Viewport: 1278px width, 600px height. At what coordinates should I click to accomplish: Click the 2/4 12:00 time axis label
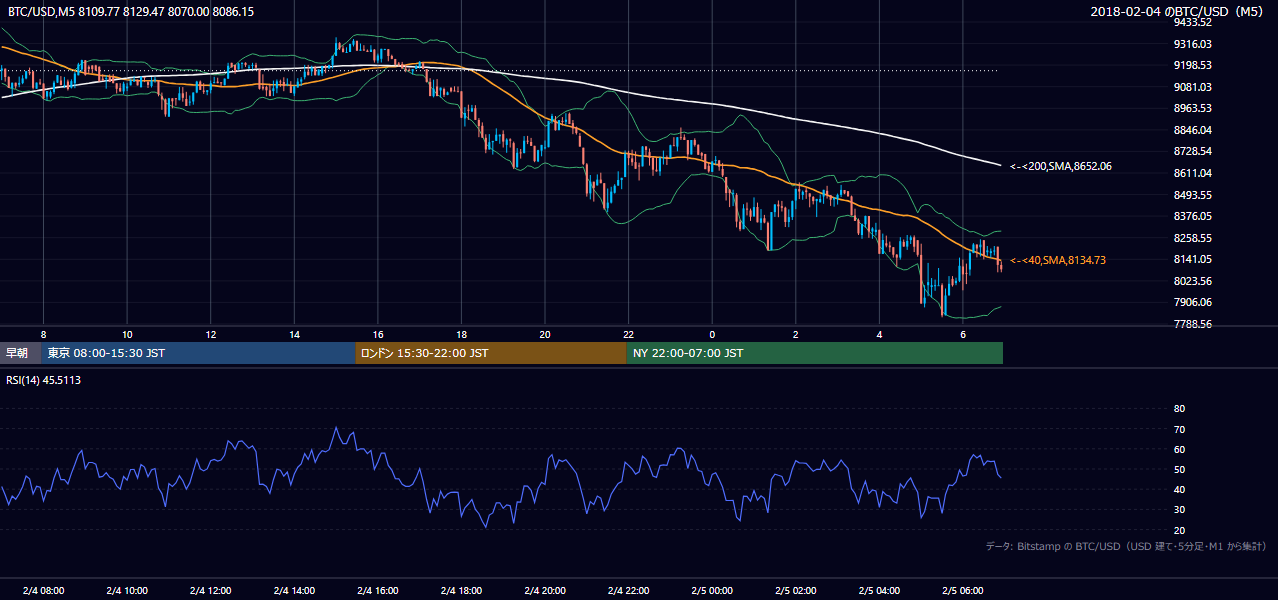pyautogui.click(x=211, y=590)
